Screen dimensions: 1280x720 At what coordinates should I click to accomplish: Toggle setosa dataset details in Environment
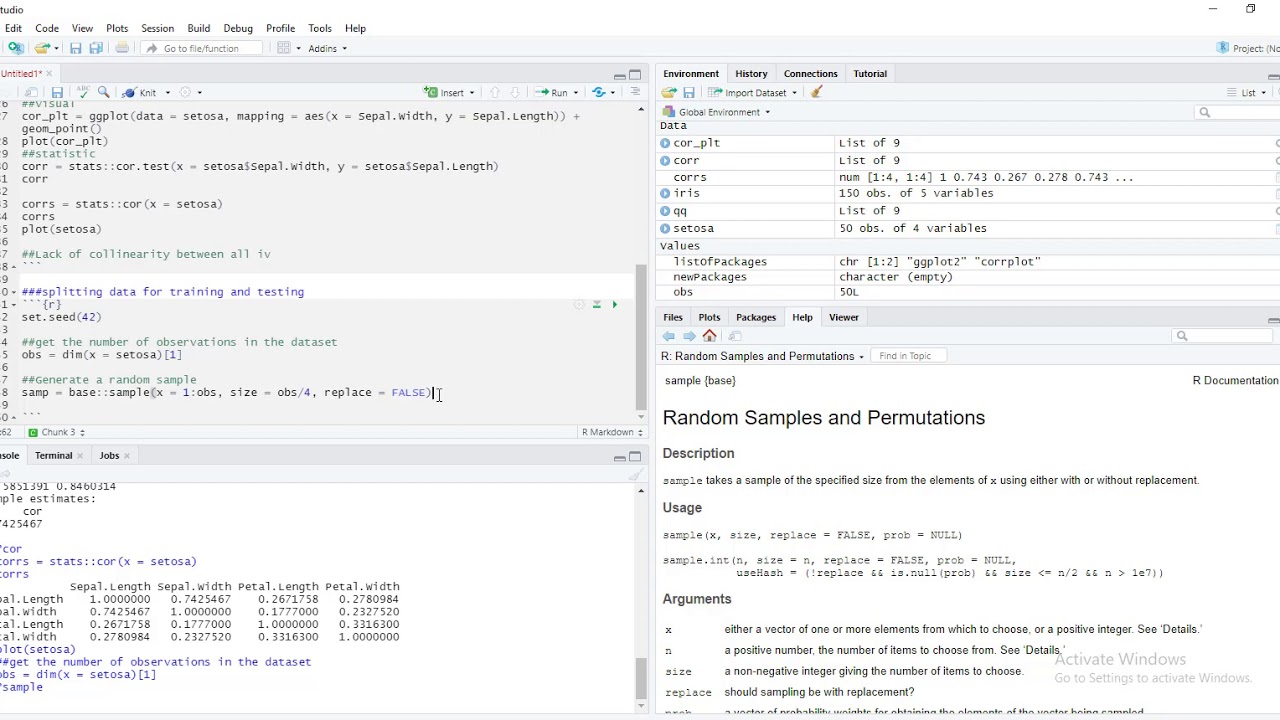coord(665,228)
